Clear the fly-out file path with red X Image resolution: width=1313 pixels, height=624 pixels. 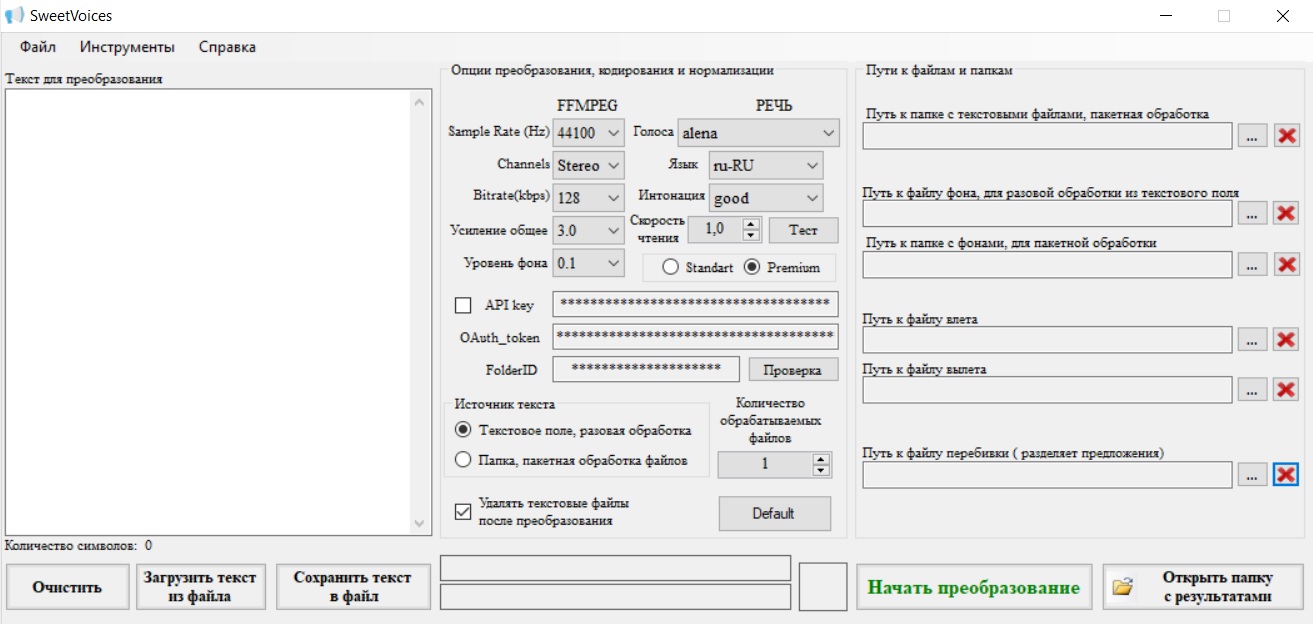[1286, 390]
